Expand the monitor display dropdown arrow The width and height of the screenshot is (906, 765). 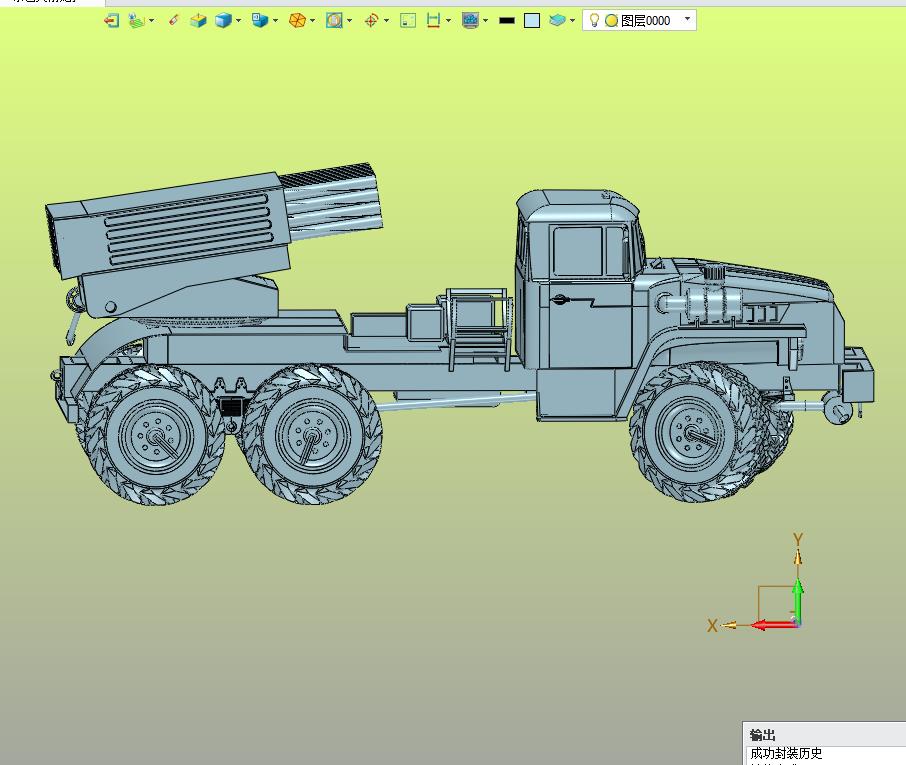[x=485, y=21]
